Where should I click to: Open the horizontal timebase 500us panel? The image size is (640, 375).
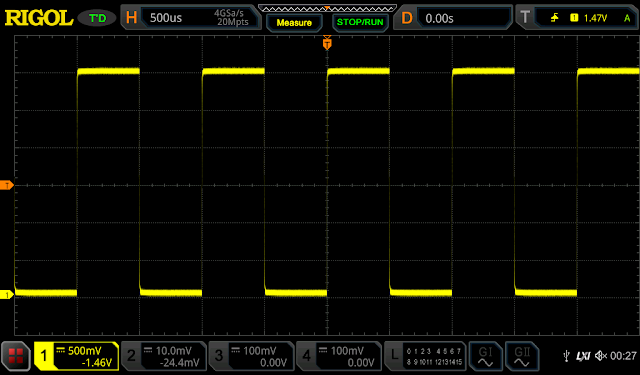191,18
